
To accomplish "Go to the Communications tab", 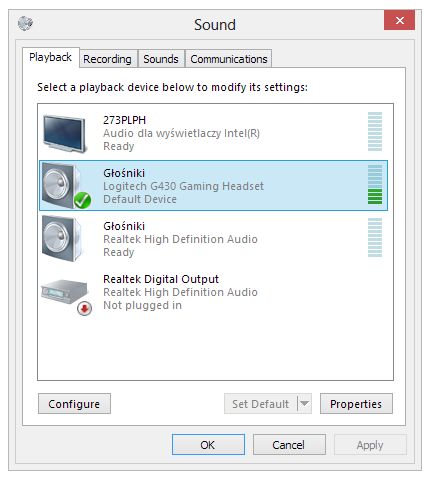I will click(229, 59).
